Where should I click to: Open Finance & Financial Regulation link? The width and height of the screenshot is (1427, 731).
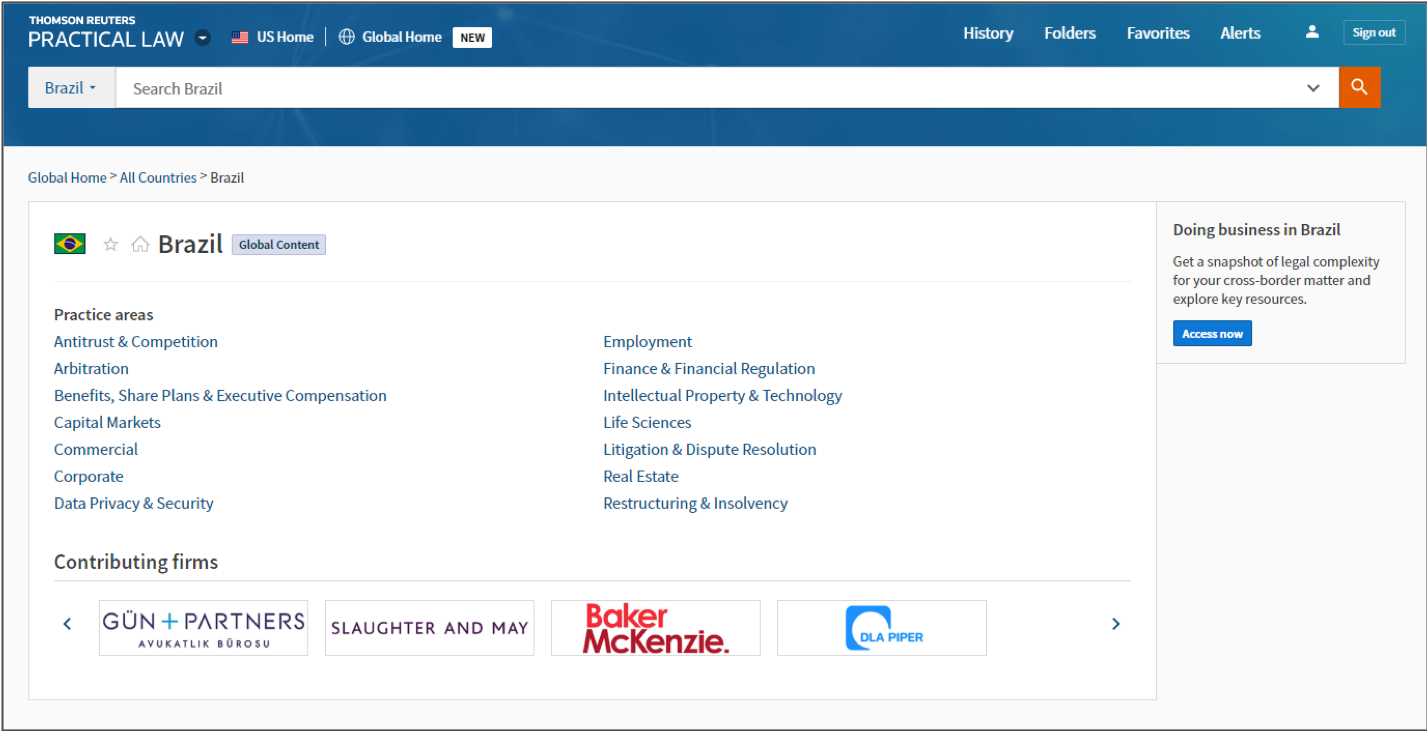709,369
